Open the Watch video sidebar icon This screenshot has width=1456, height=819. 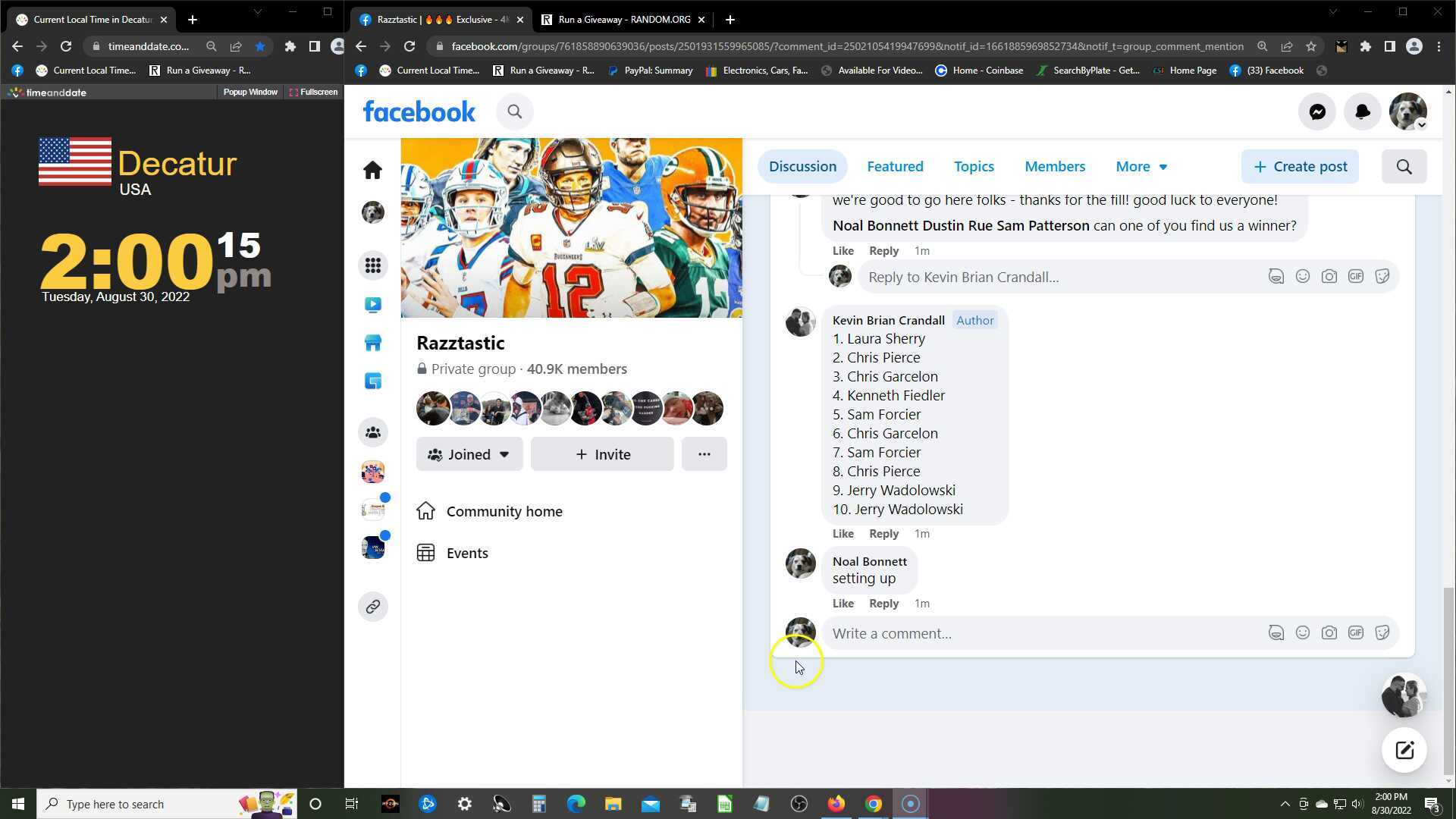click(372, 305)
